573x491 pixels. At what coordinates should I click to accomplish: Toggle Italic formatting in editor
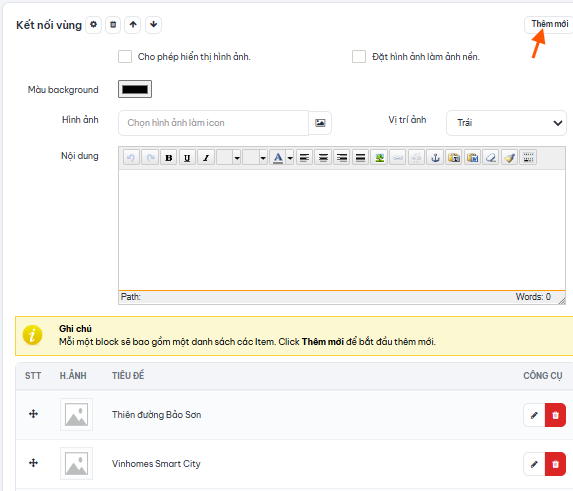pos(206,157)
